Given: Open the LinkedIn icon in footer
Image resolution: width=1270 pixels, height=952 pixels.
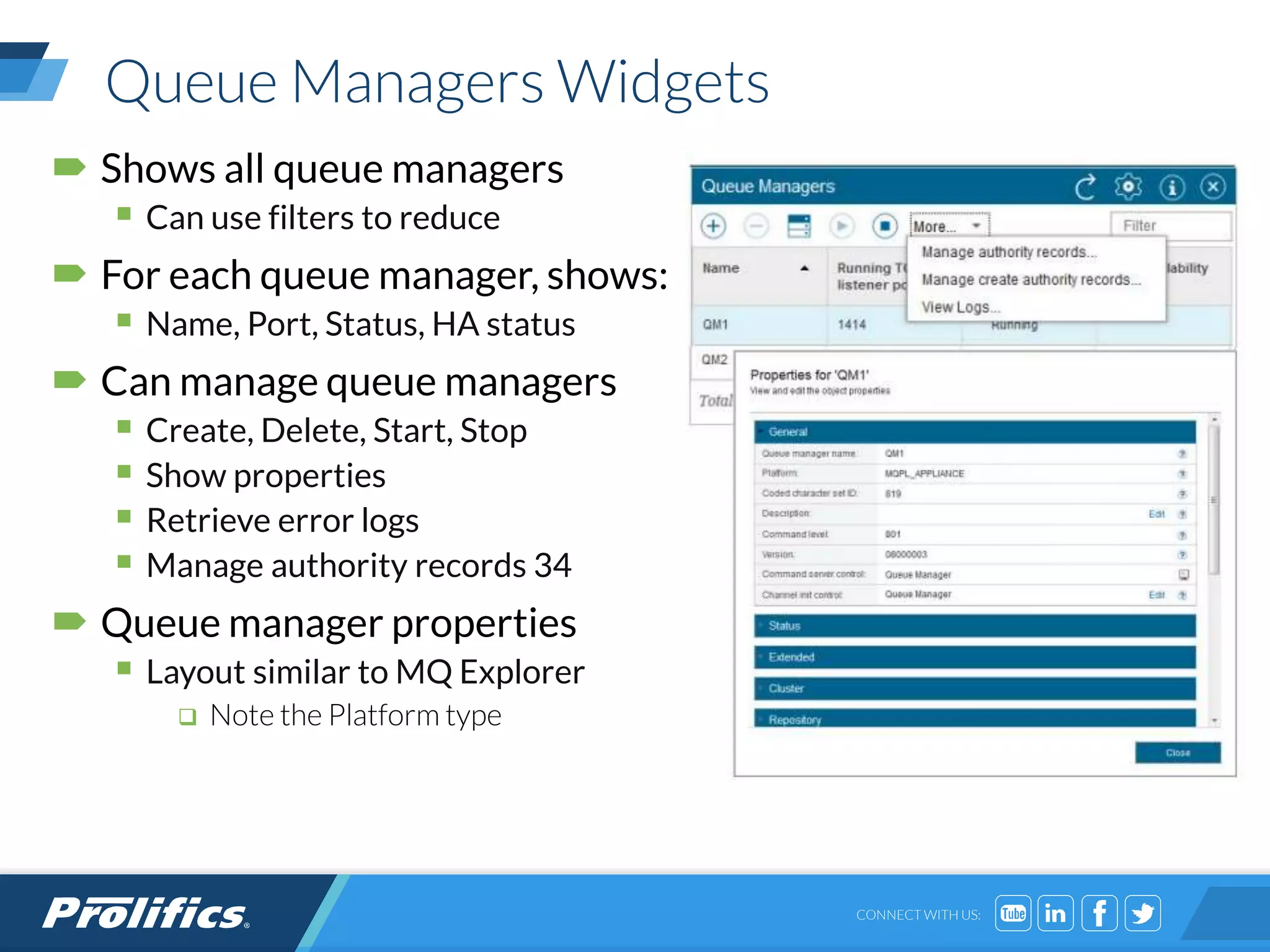Looking at the screenshot, I should 1055,913.
